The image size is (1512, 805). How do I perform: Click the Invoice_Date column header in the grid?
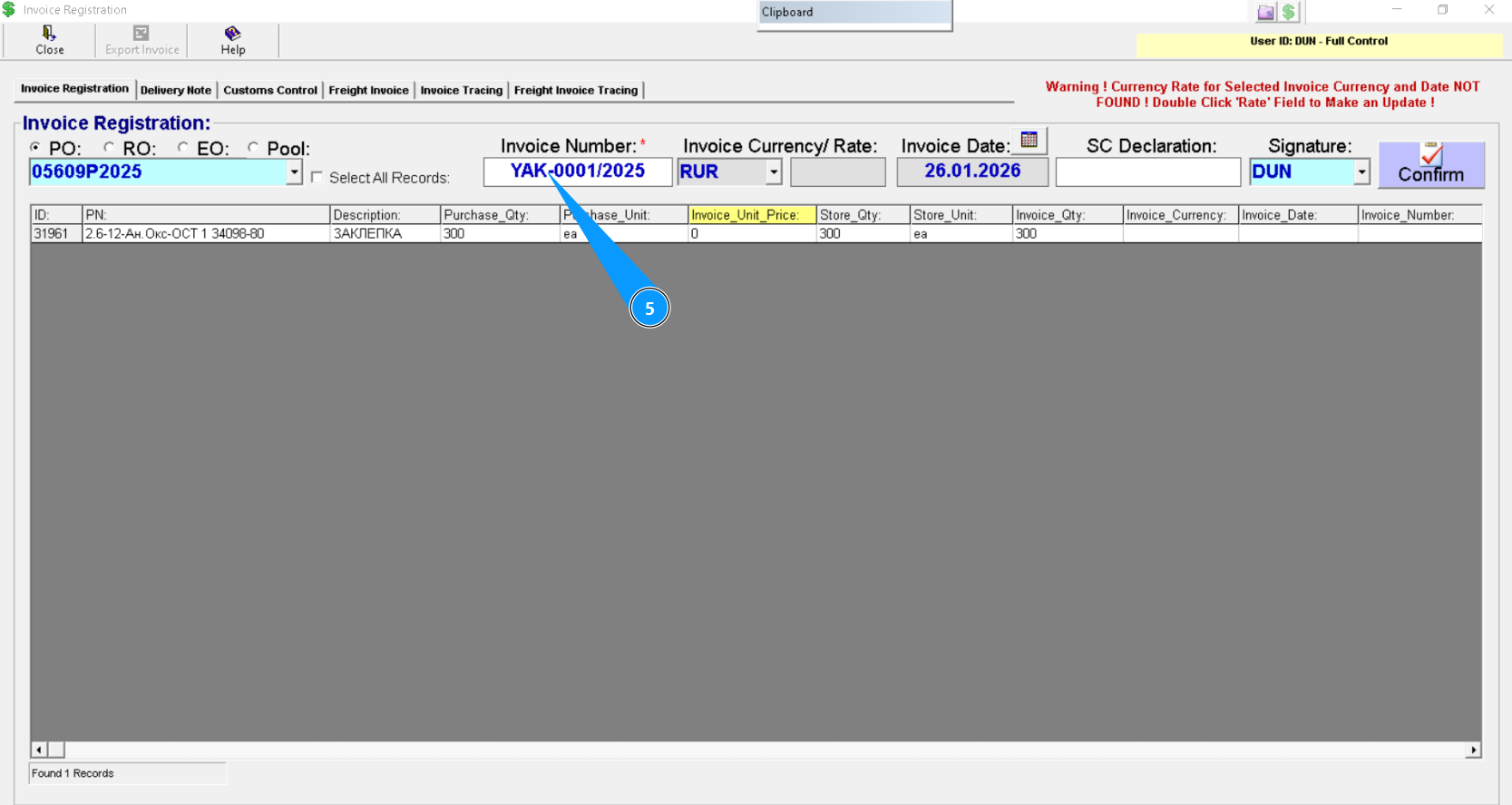coord(1298,215)
